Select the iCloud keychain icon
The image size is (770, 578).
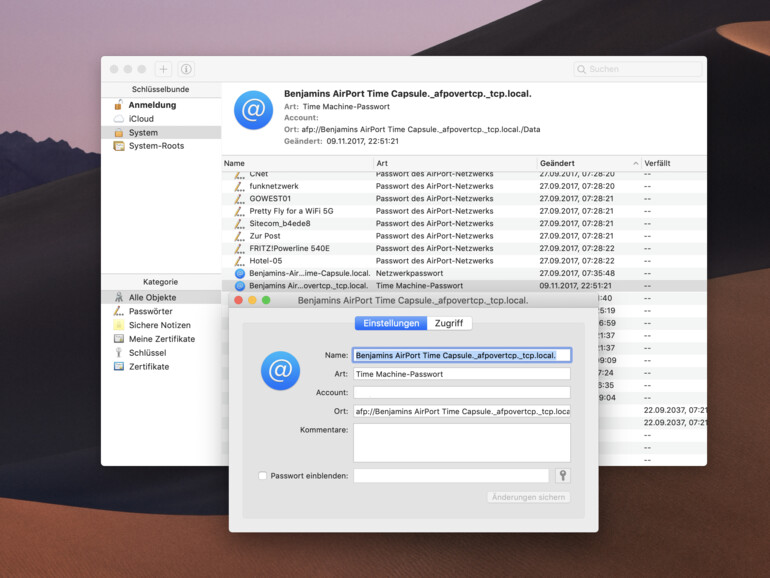pos(119,119)
